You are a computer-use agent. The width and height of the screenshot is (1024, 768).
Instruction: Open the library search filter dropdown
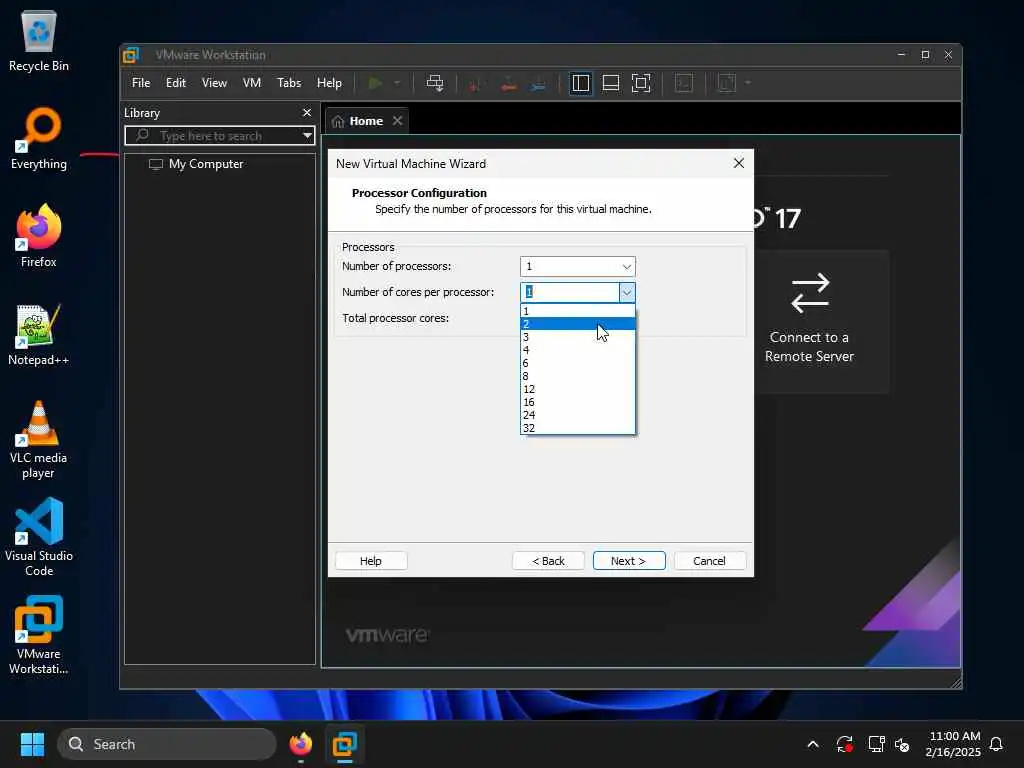click(x=307, y=135)
